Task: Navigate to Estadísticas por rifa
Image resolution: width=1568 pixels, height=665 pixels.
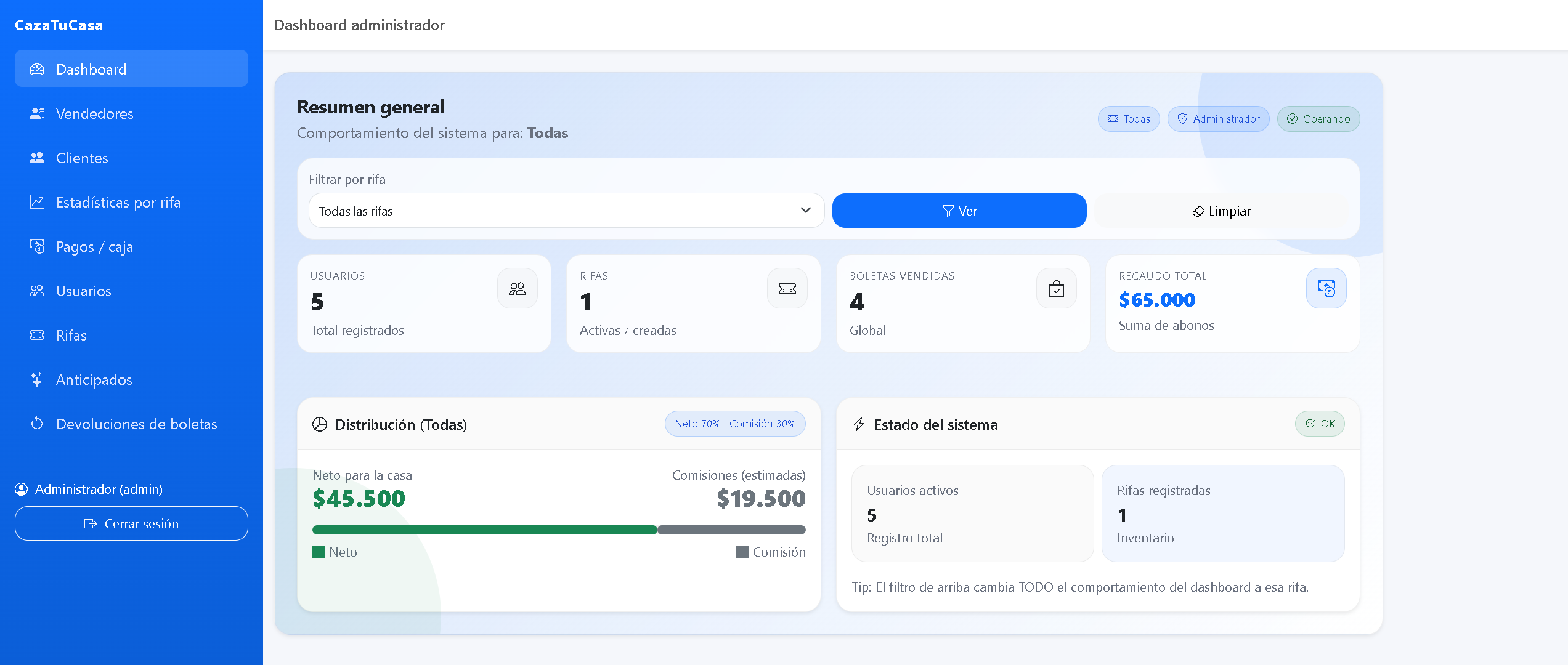Action: click(x=118, y=202)
